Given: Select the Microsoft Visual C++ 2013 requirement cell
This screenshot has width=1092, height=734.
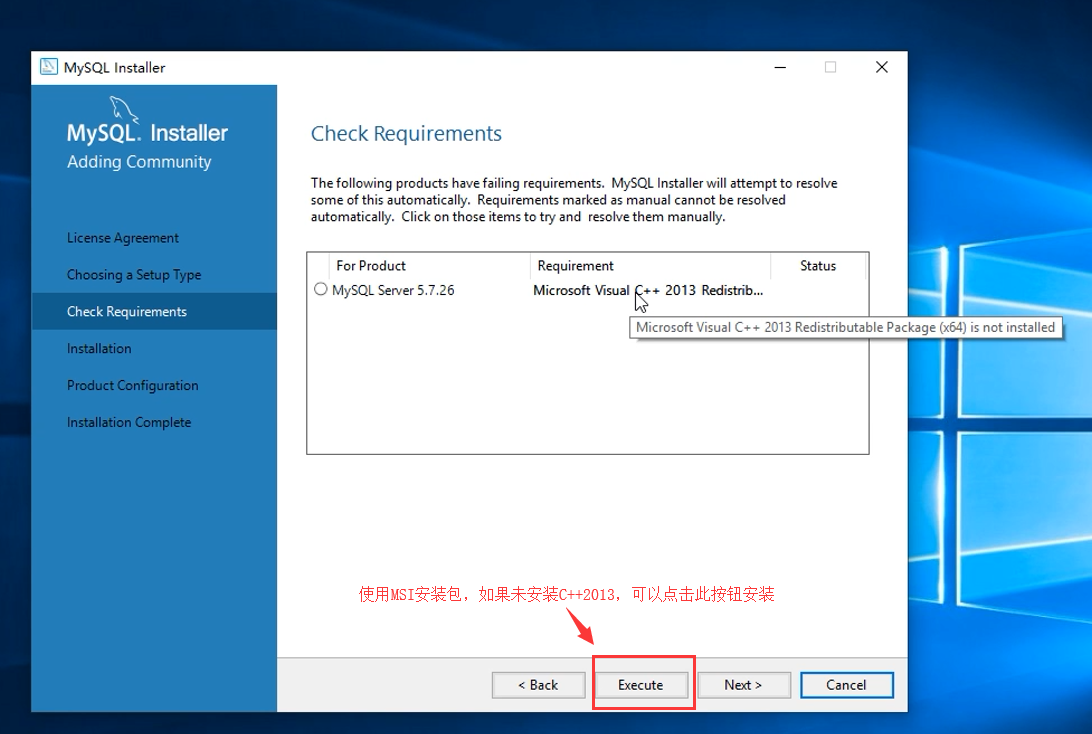Looking at the screenshot, I should (648, 290).
